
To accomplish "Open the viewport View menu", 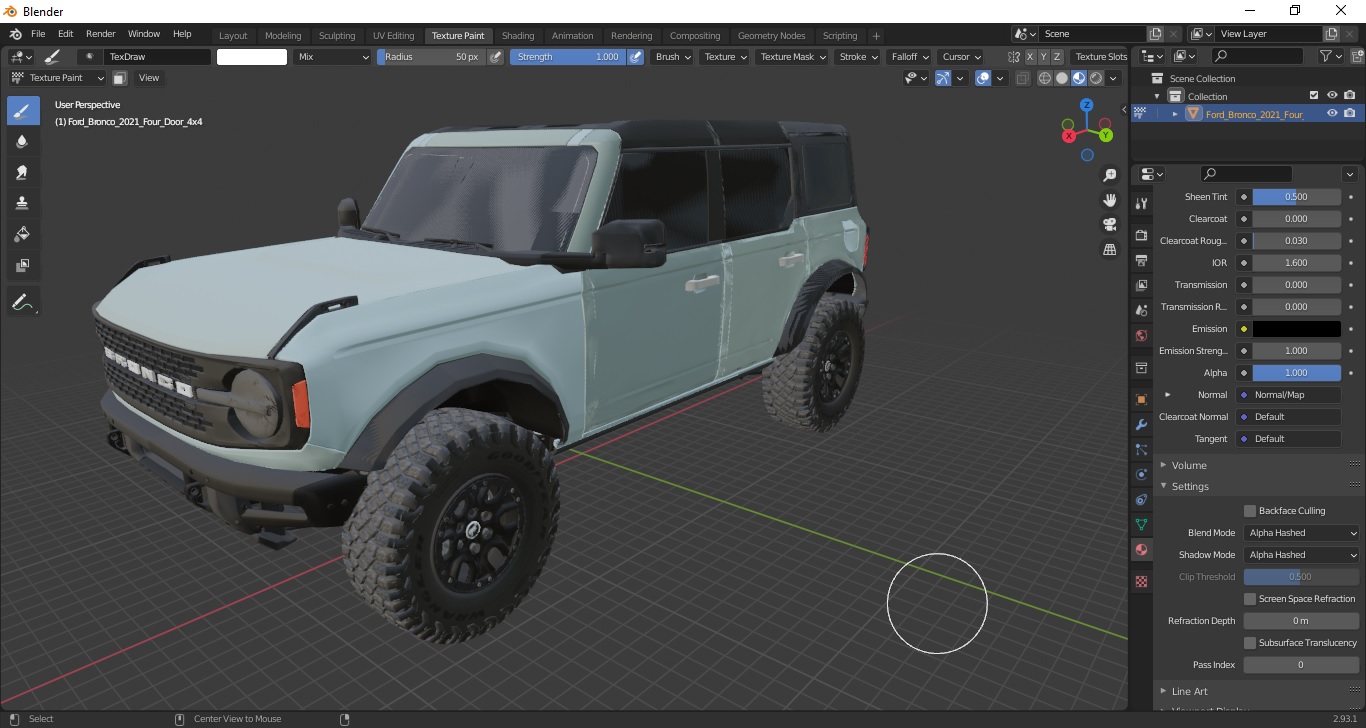I will point(149,78).
